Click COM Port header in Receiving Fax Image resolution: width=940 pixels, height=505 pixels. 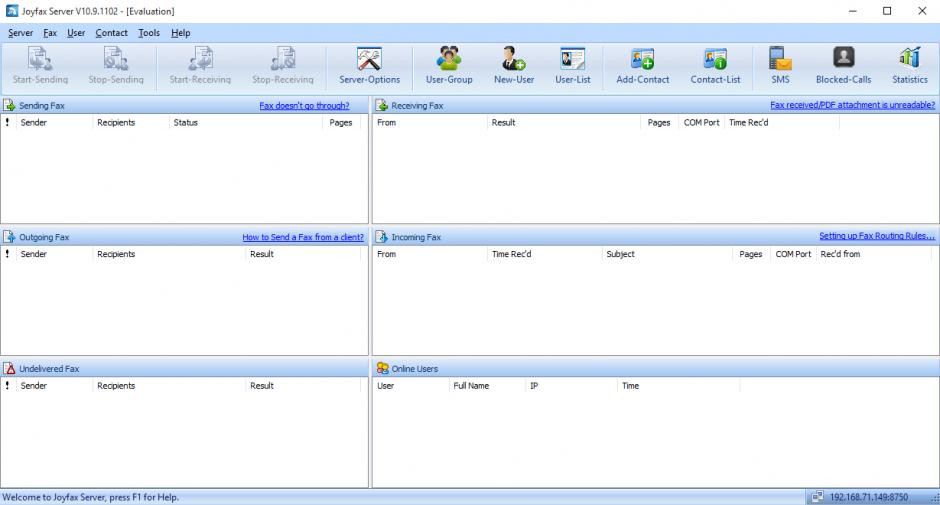pos(701,122)
